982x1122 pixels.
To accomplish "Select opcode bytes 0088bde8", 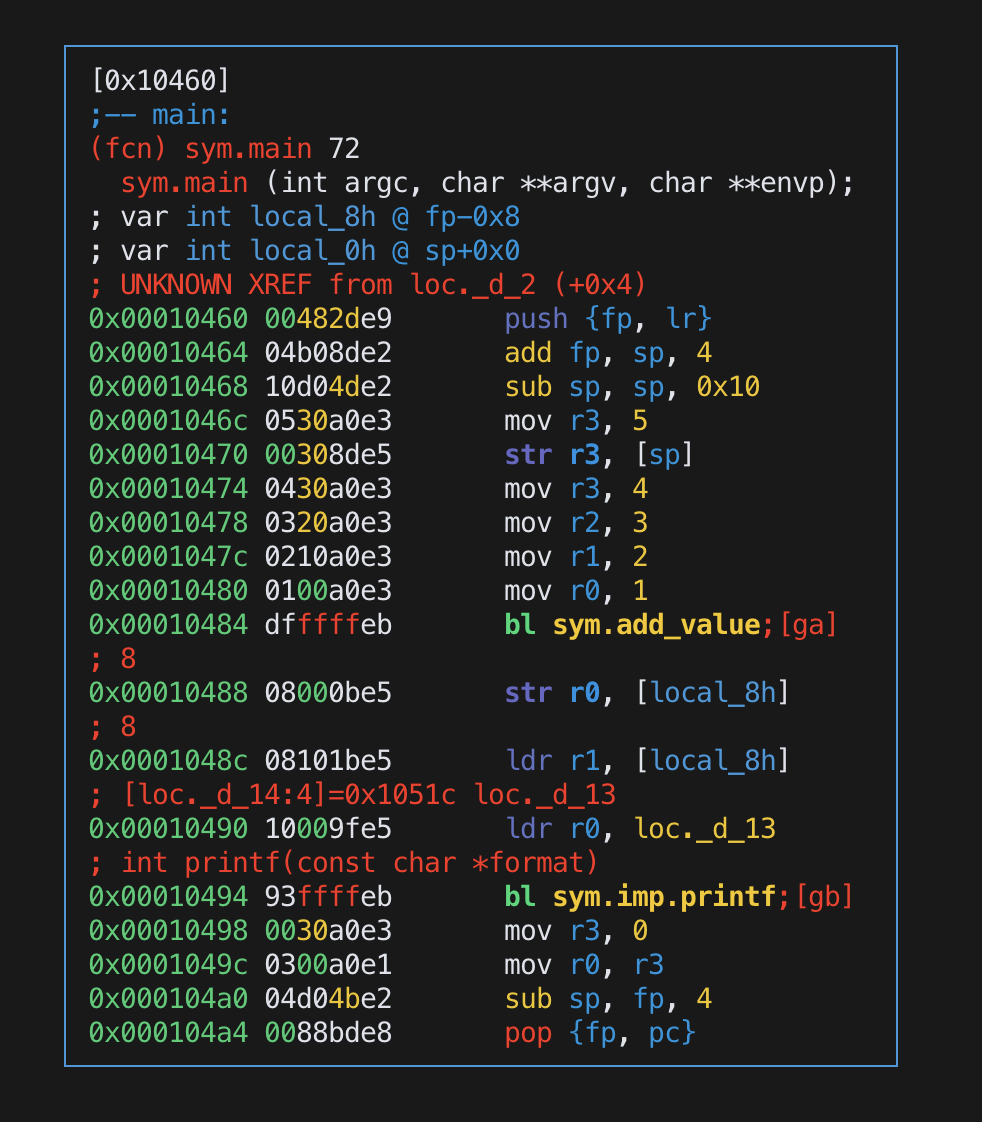I will pyautogui.click(x=329, y=1033).
